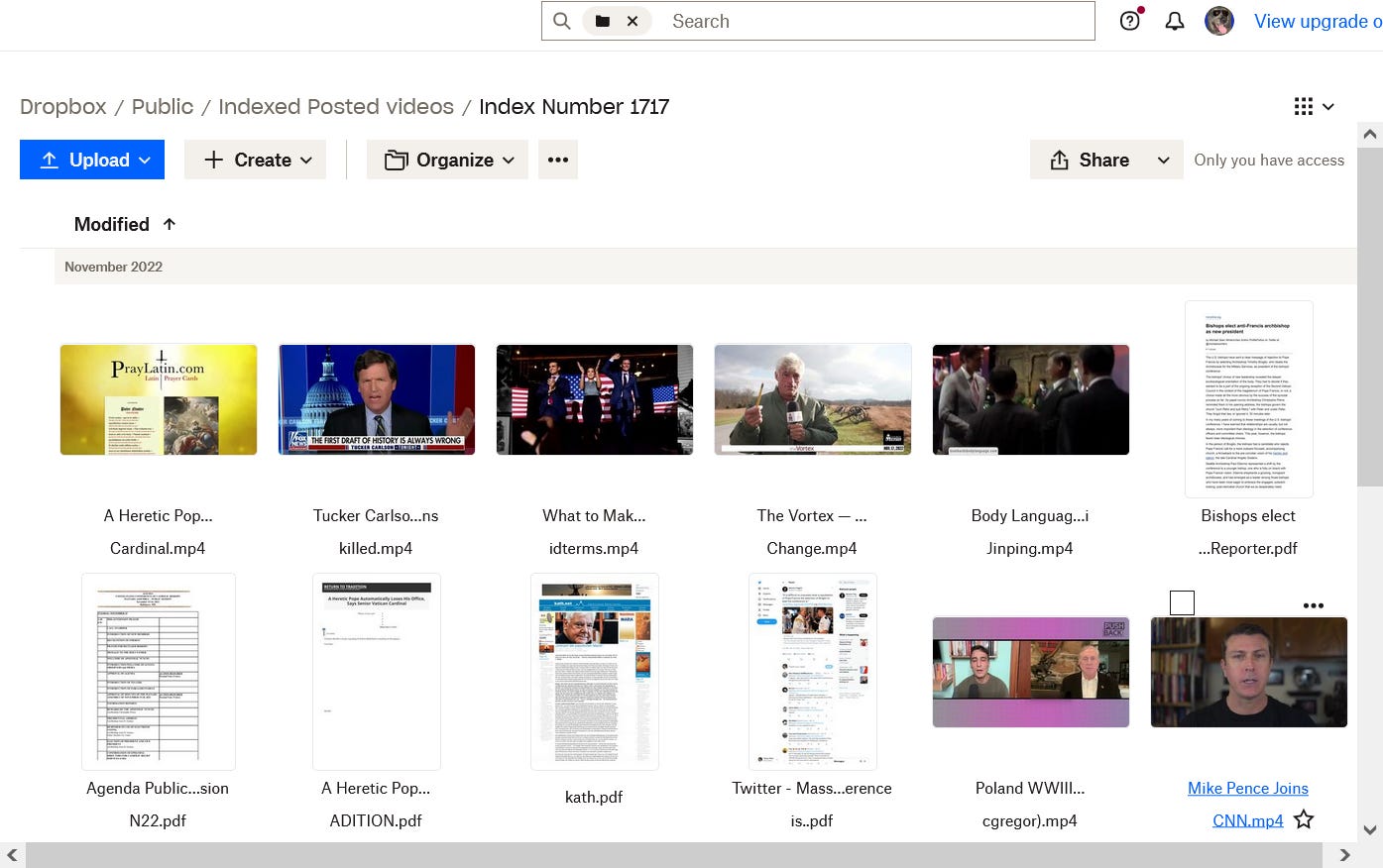Open the Poland WWIII video thumbnail

pyautogui.click(x=1031, y=672)
